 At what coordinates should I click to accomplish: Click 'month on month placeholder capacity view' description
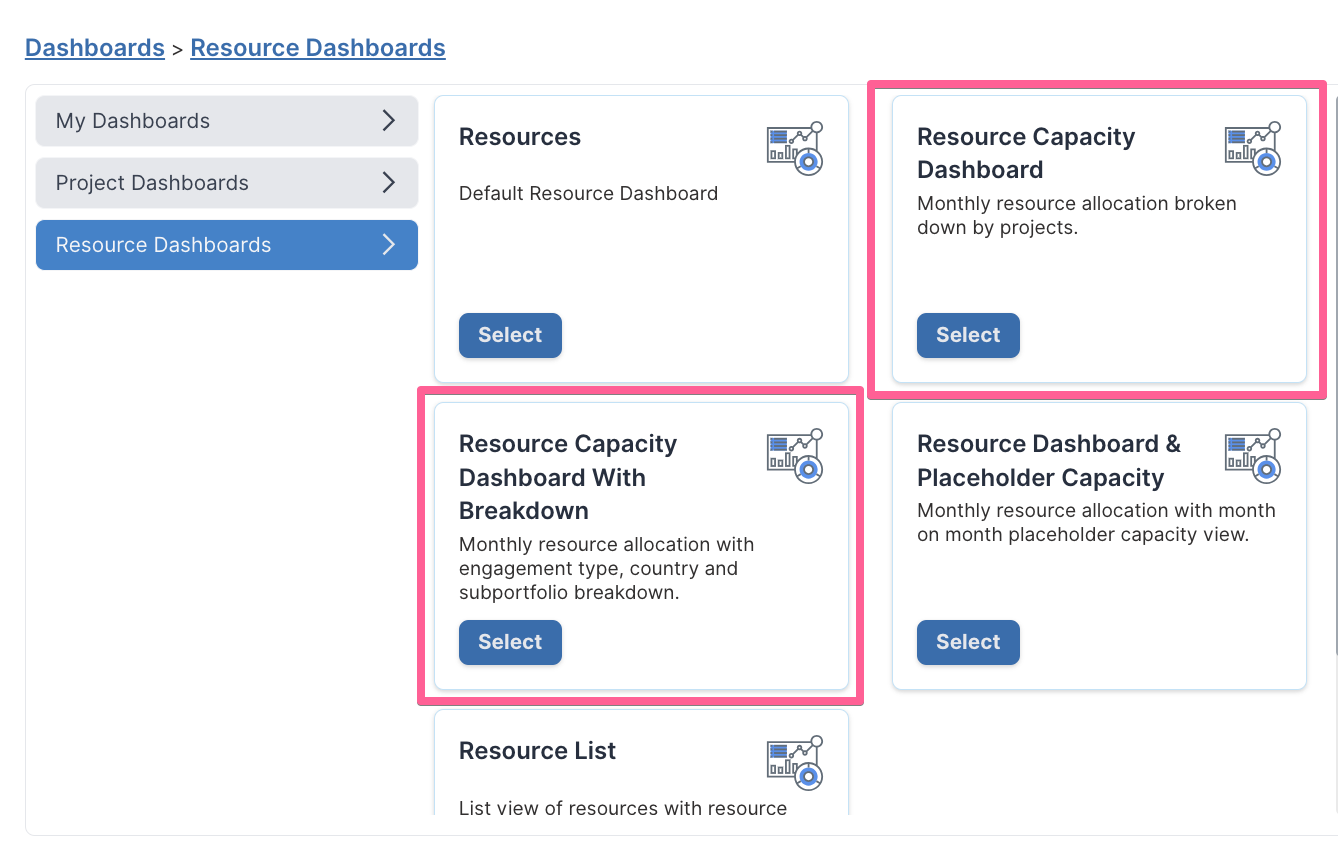[x=1096, y=522]
